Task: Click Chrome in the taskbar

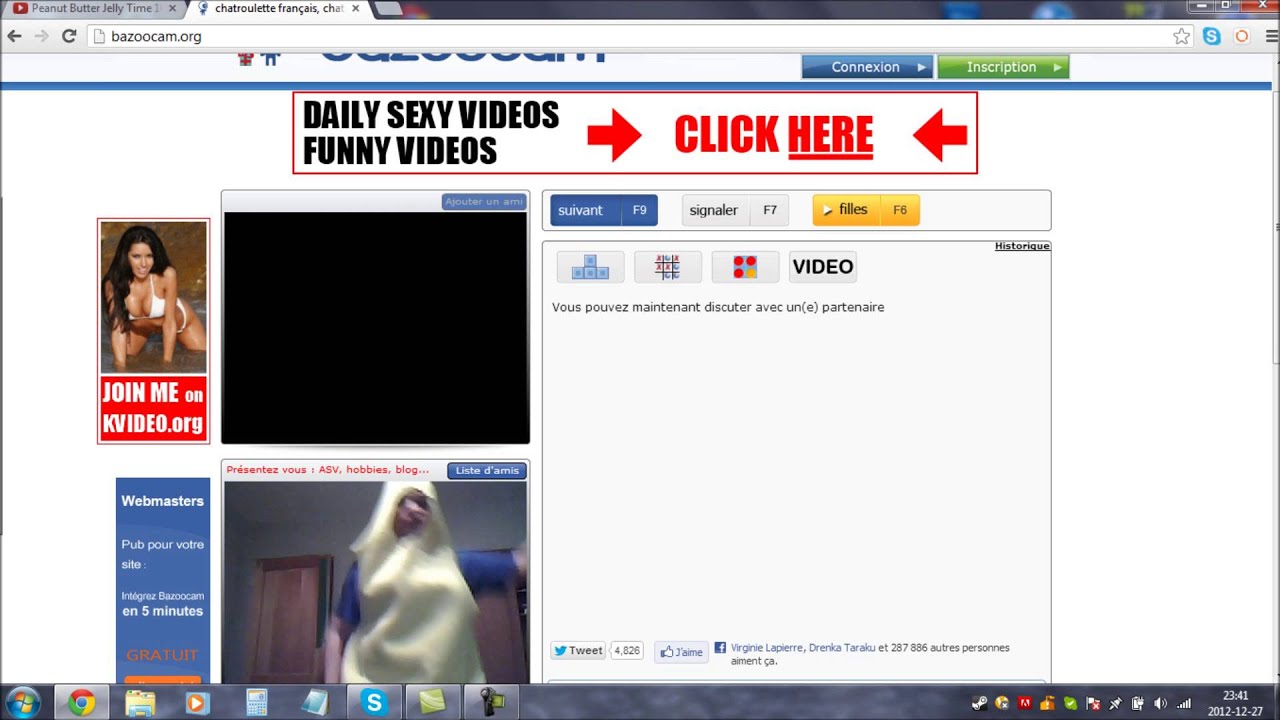Action: click(82, 703)
